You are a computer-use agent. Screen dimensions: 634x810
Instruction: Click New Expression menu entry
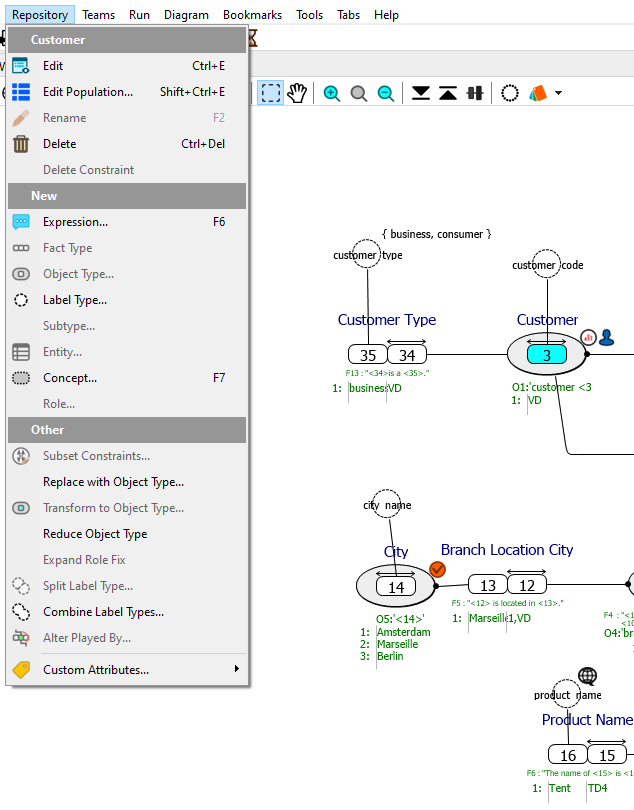coord(75,222)
